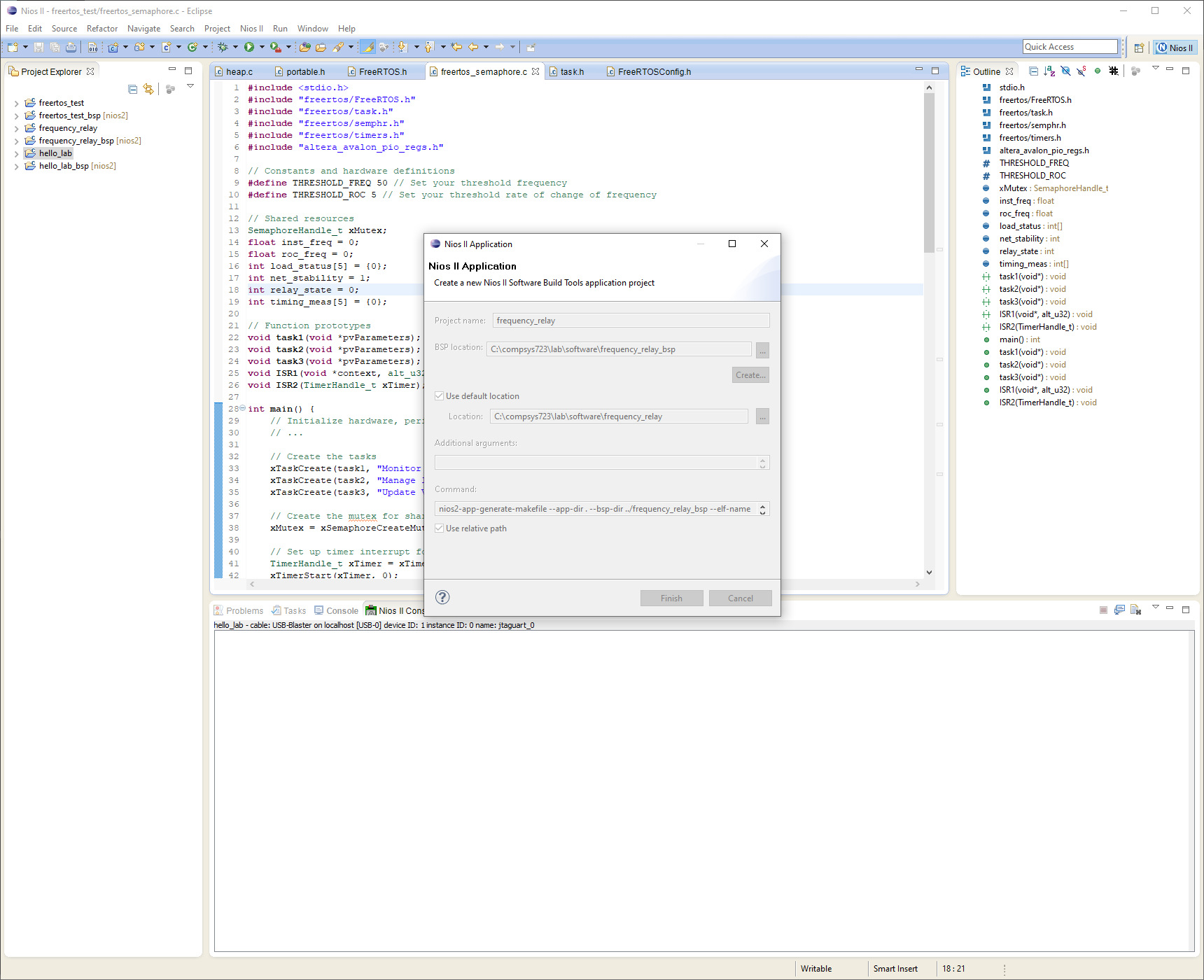Click the Next Annotation arrow icon
1204x980 pixels.
click(x=403, y=47)
